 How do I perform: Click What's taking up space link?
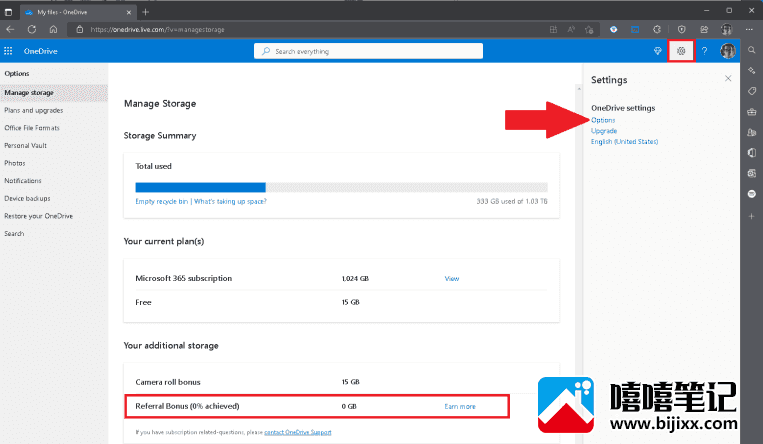coord(230,201)
